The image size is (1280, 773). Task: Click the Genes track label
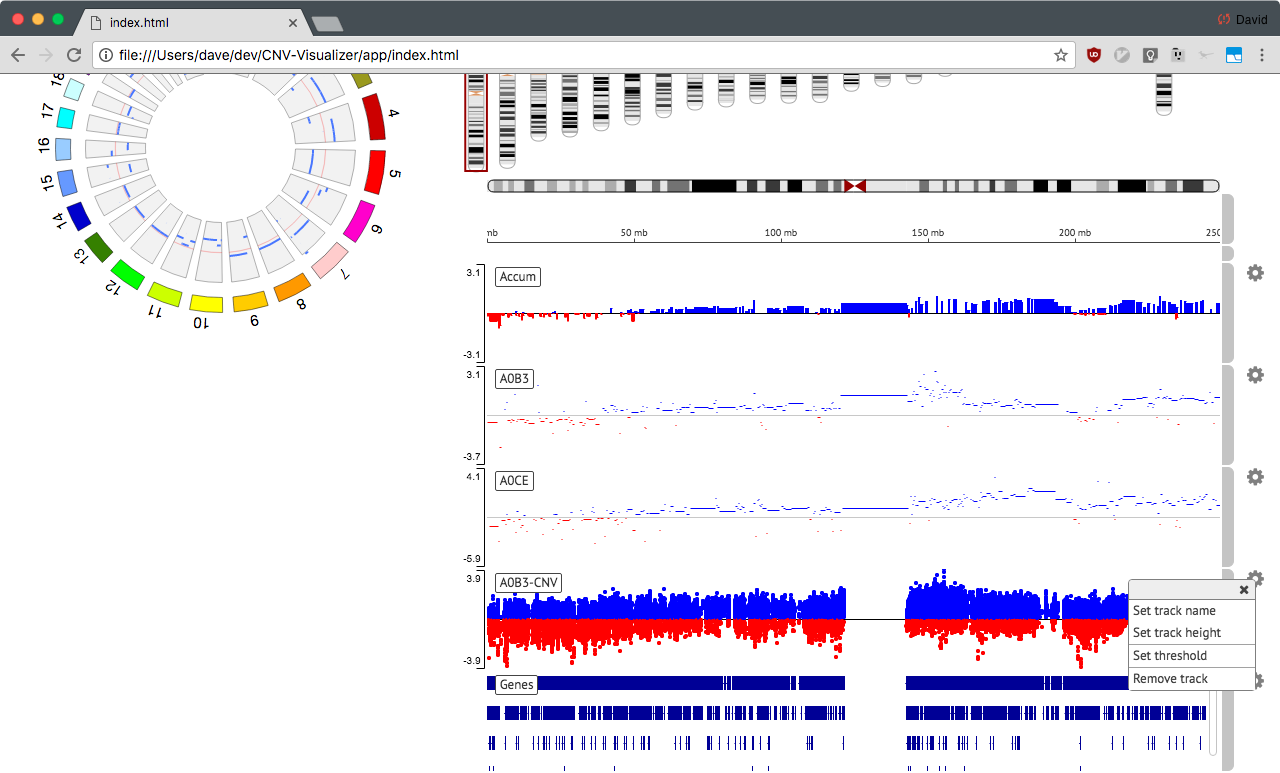(516, 684)
